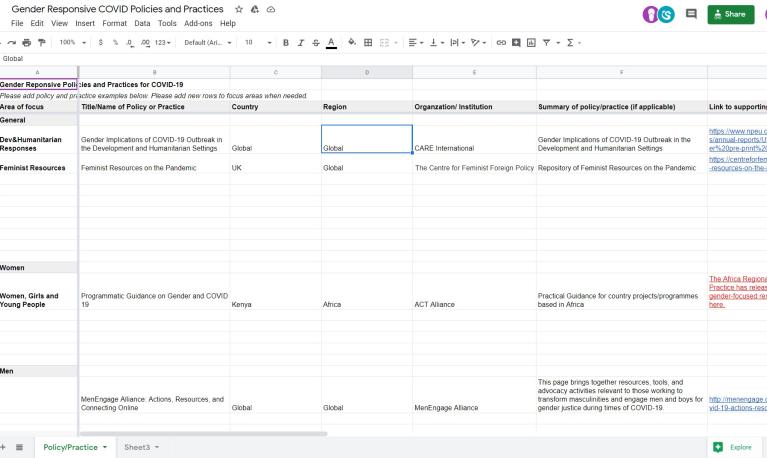Format as currency with dollar icon

click(101, 43)
